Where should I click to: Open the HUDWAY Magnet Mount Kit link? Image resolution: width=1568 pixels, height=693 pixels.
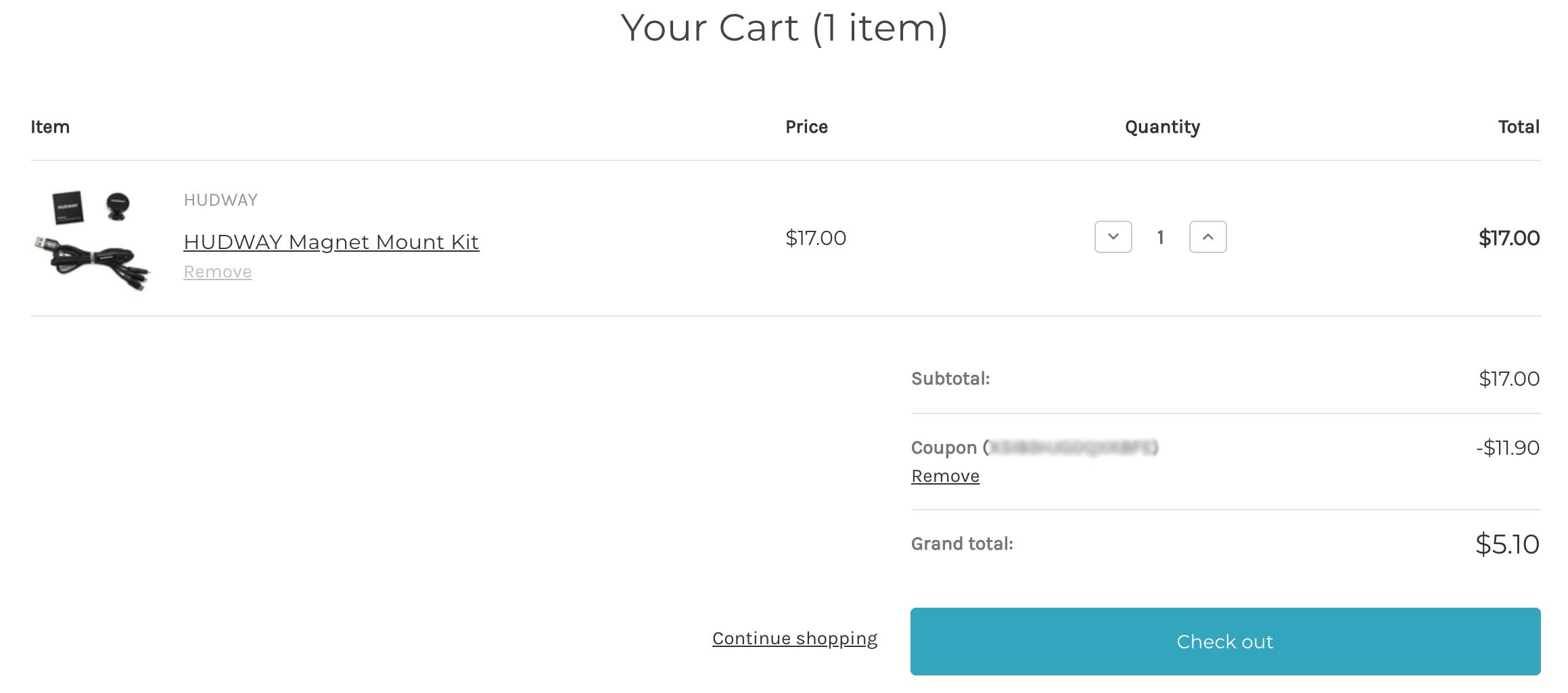331,242
